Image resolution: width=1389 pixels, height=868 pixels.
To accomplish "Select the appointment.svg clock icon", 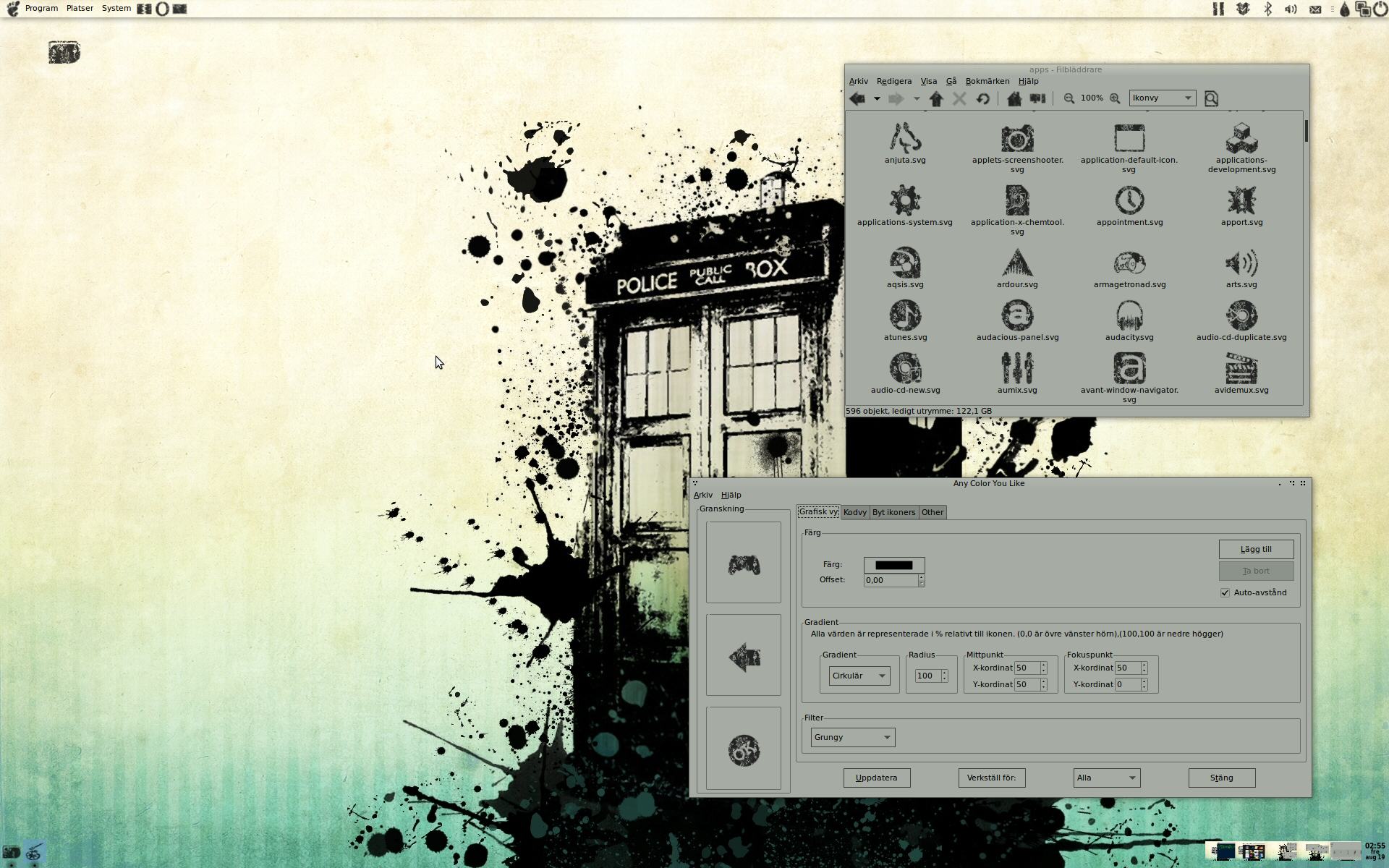I will [1129, 200].
